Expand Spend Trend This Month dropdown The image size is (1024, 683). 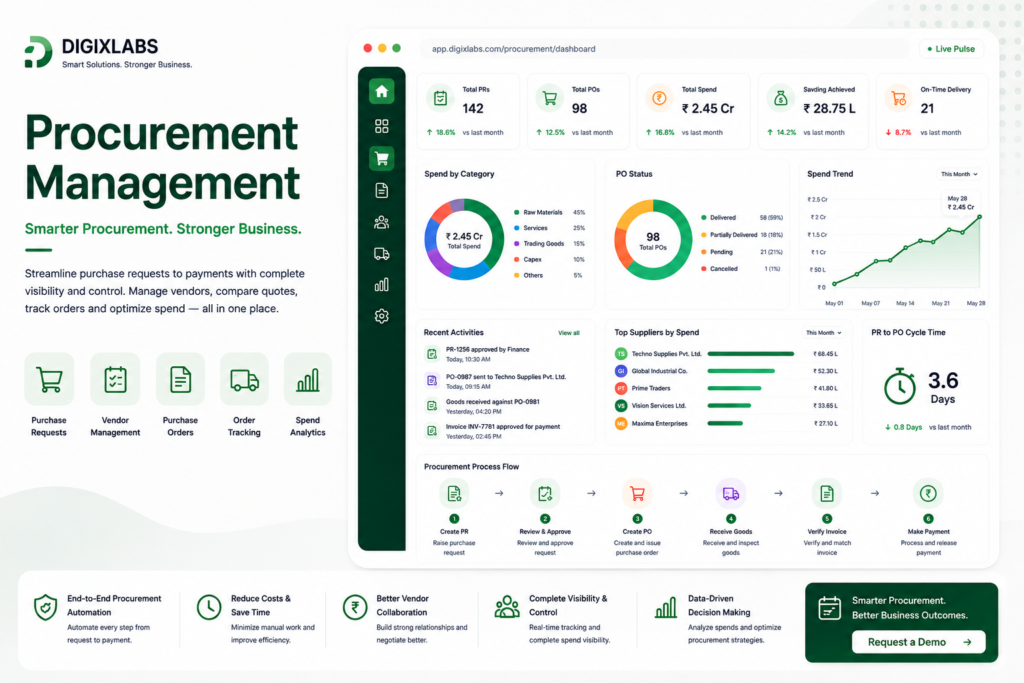[959, 174]
